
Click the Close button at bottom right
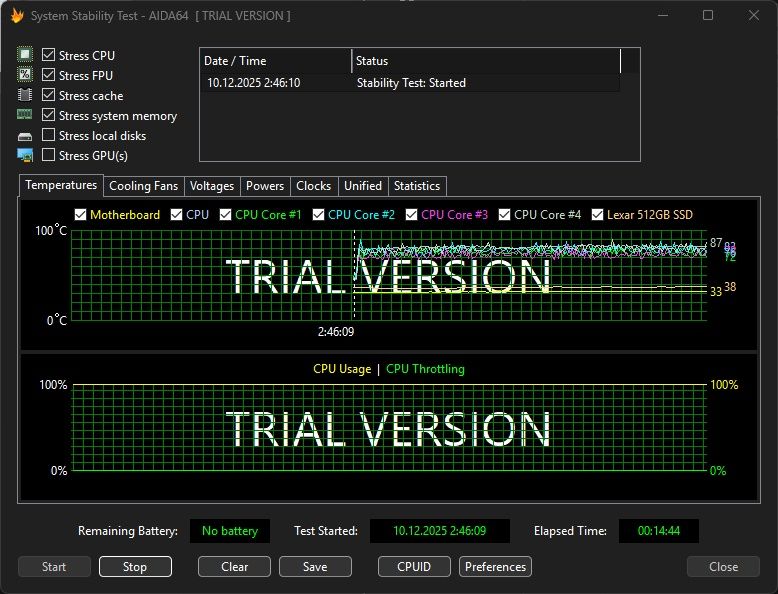click(723, 567)
